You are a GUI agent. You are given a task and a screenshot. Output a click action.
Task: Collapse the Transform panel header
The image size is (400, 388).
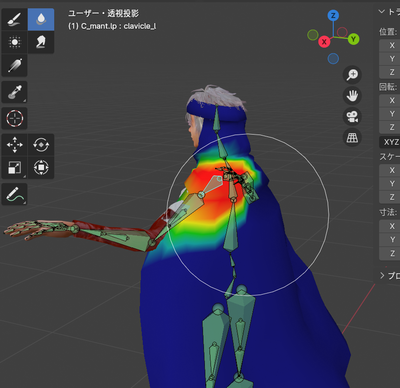click(x=389, y=12)
